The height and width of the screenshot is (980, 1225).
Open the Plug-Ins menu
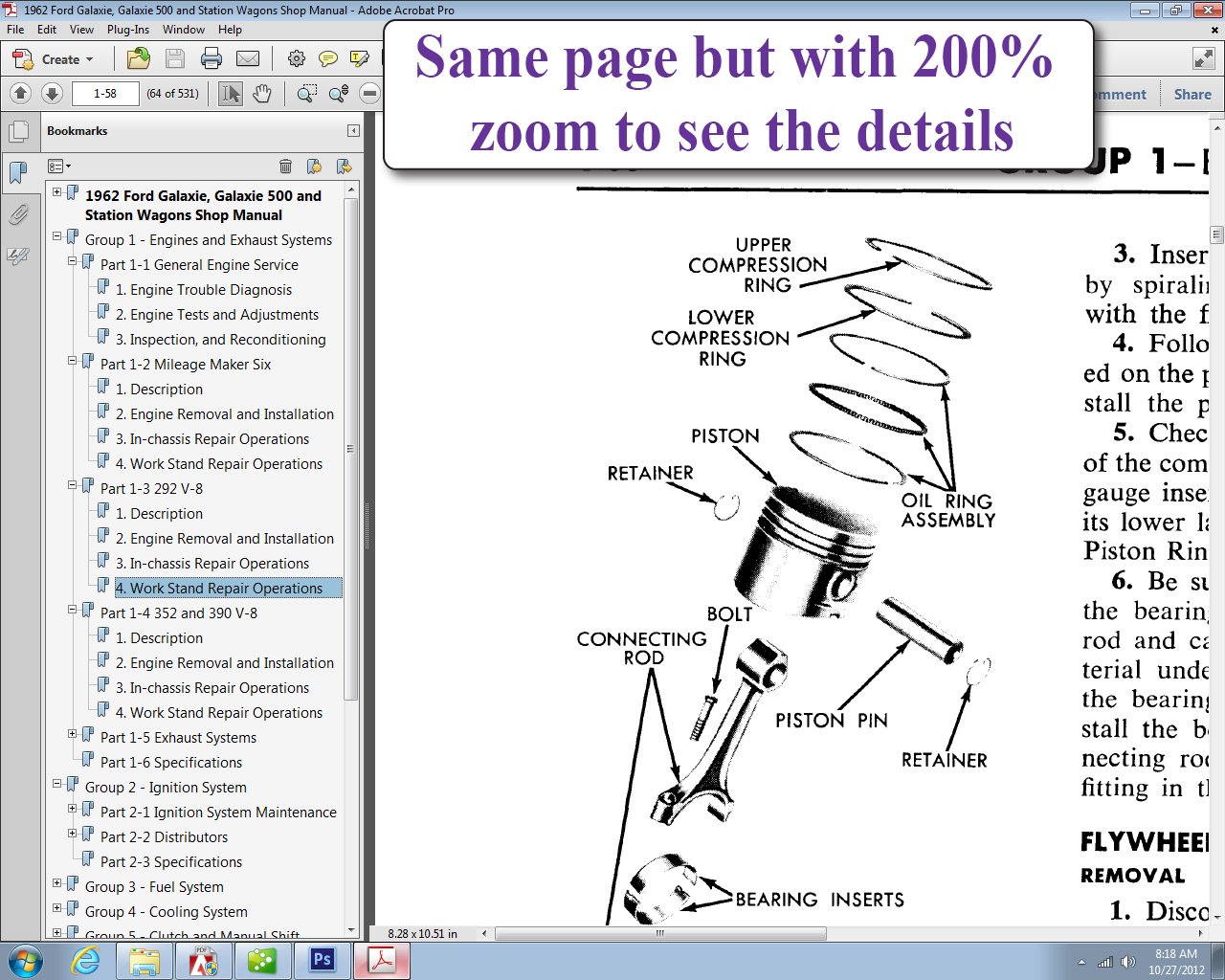click(x=128, y=30)
